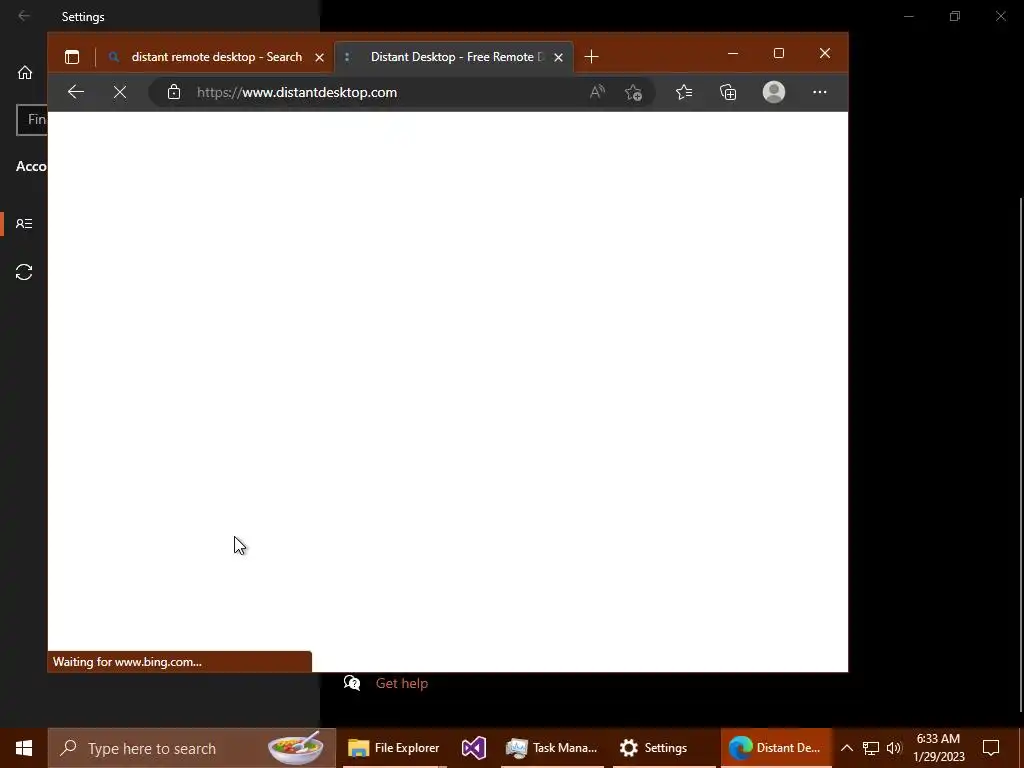Open the volume control tray icon
1024x768 pixels.
[893, 748]
